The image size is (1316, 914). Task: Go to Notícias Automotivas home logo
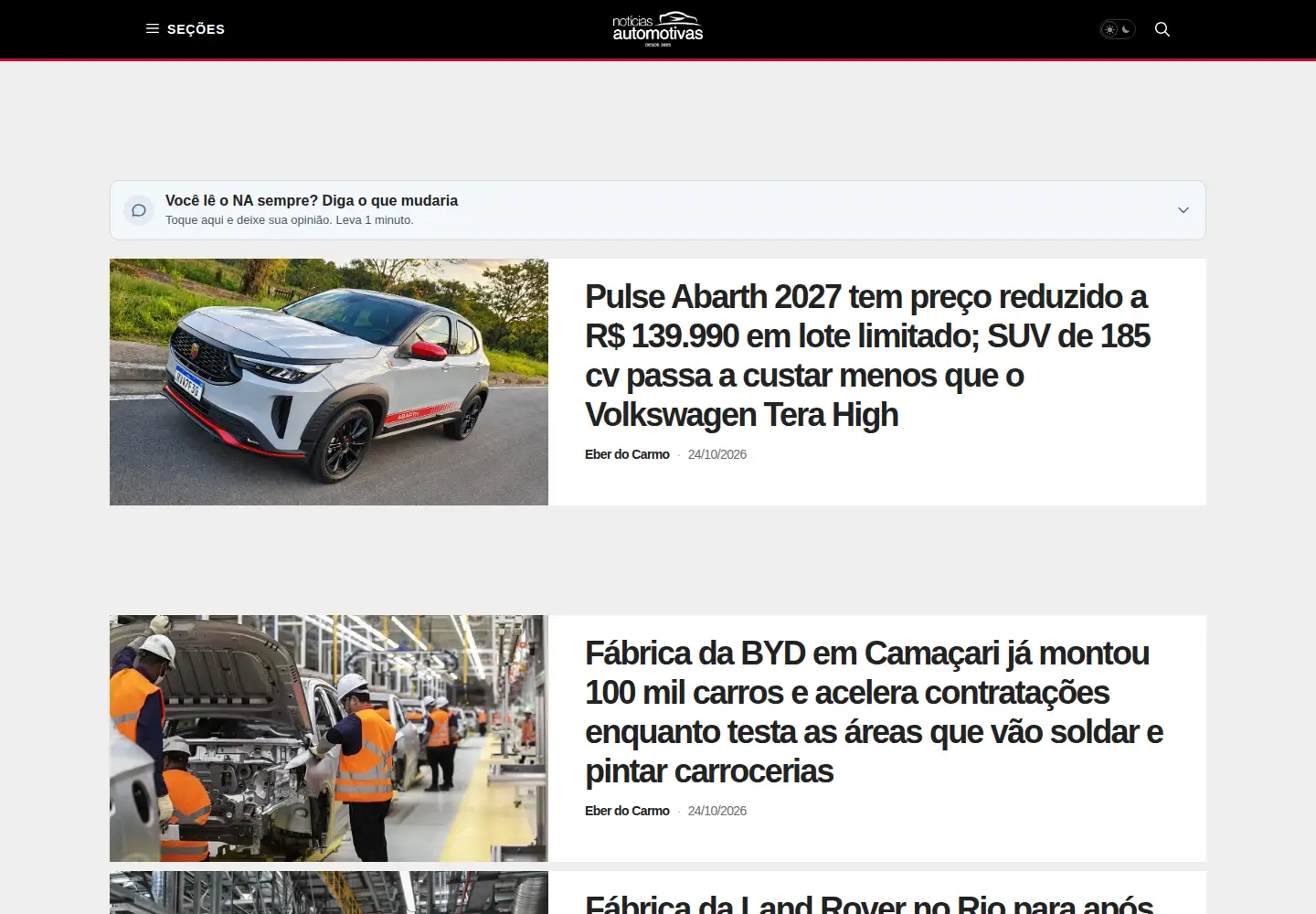coord(658,29)
